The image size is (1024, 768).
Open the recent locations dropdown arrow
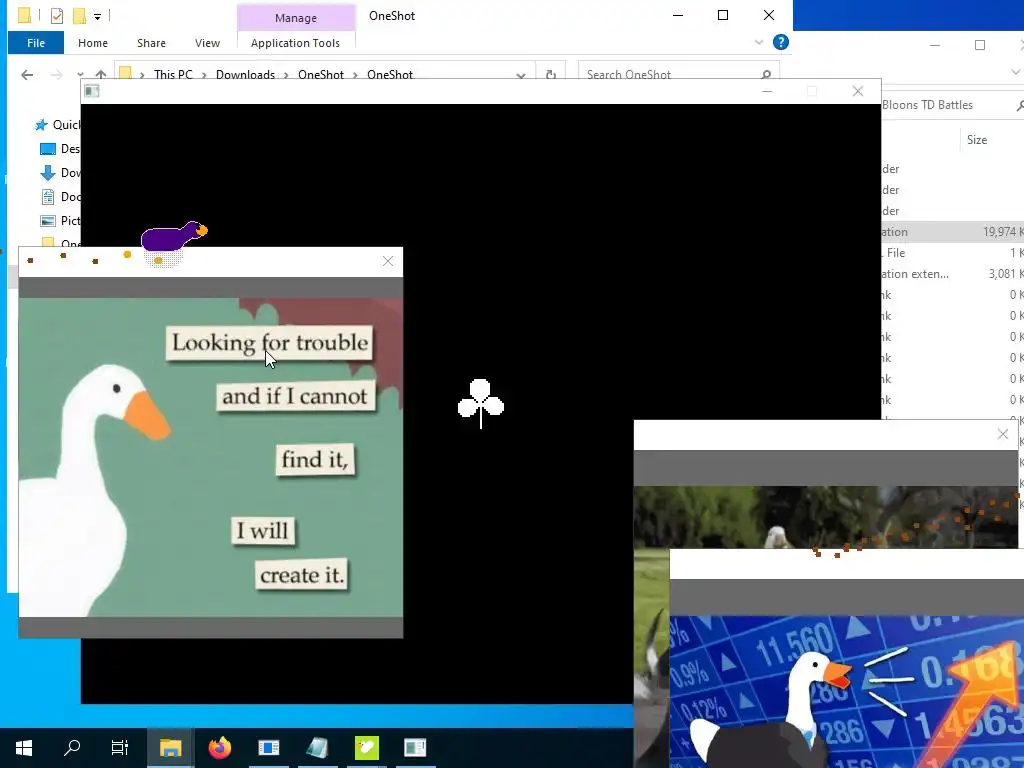point(80,74)
